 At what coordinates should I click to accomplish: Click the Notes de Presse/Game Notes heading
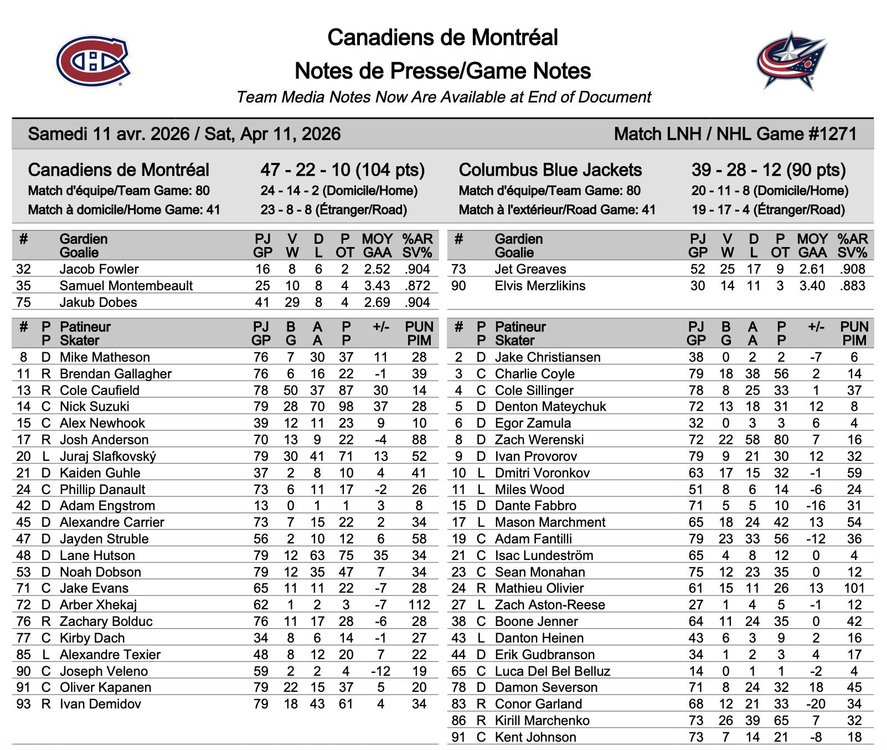pos(442,71)
